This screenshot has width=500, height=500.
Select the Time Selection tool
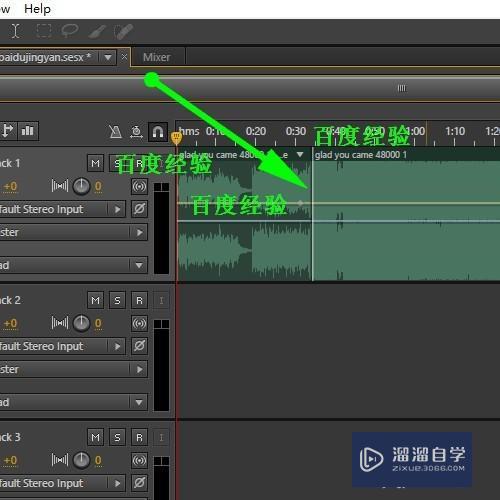pyautogui.click(x=15, y=31)
